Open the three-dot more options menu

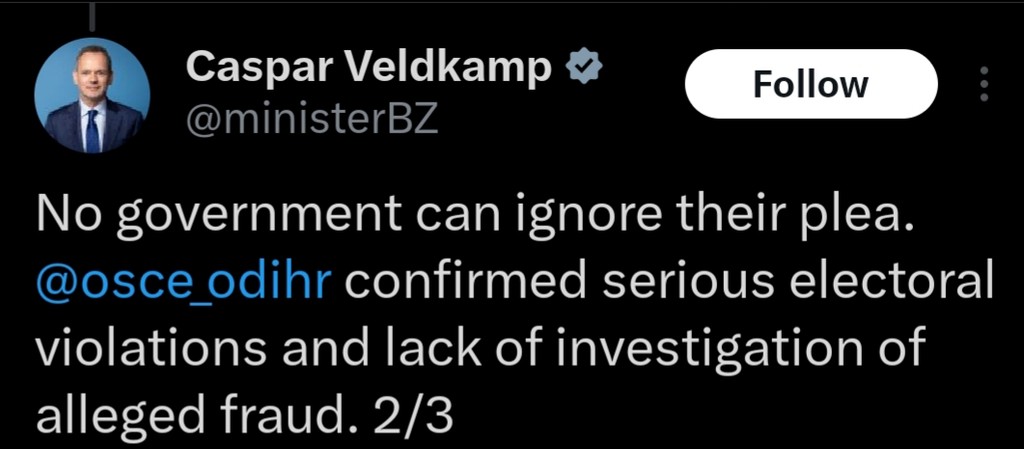point(983,85)
